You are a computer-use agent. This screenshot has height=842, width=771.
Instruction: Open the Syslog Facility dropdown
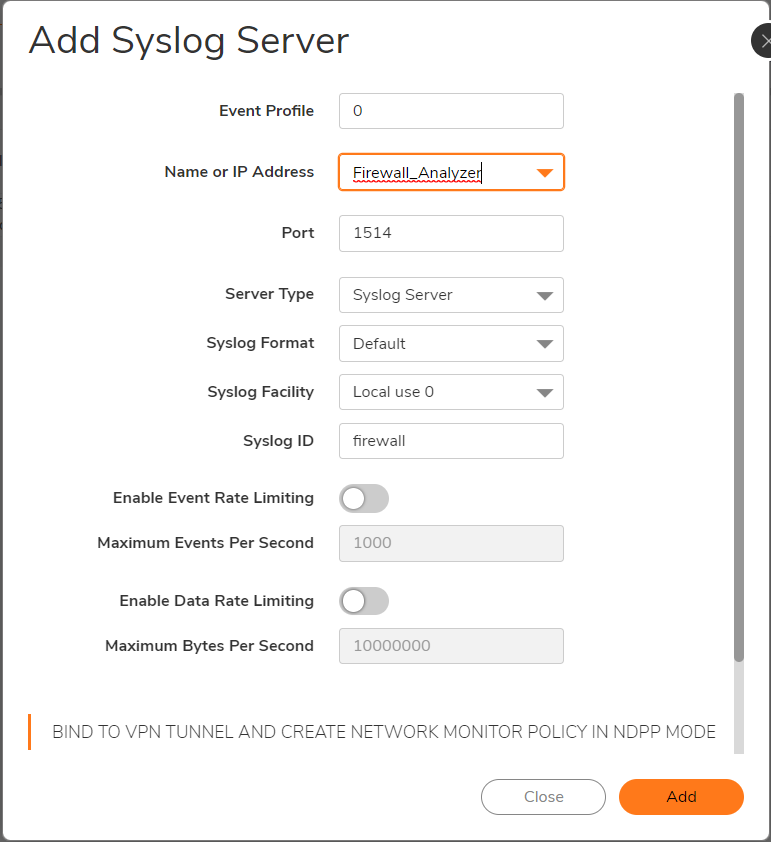pyautogui.click(x=451, y=392)
